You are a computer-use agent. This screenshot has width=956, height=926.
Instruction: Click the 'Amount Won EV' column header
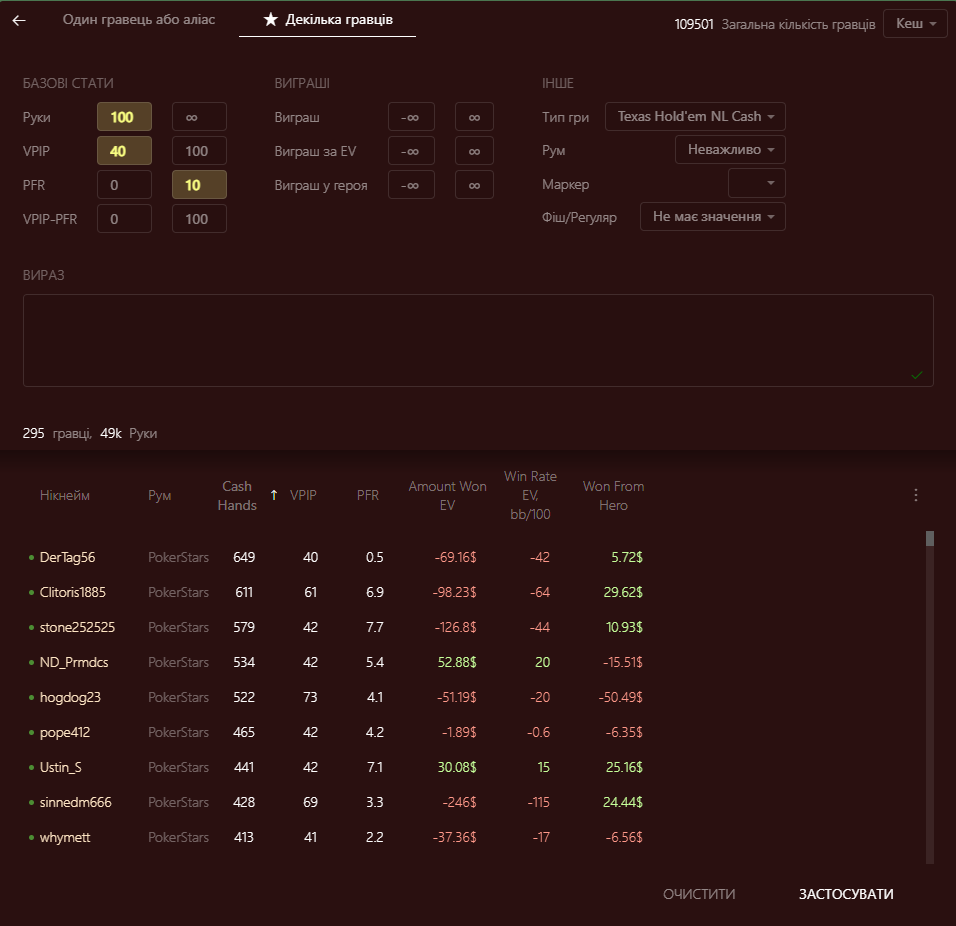click(448, 495)
